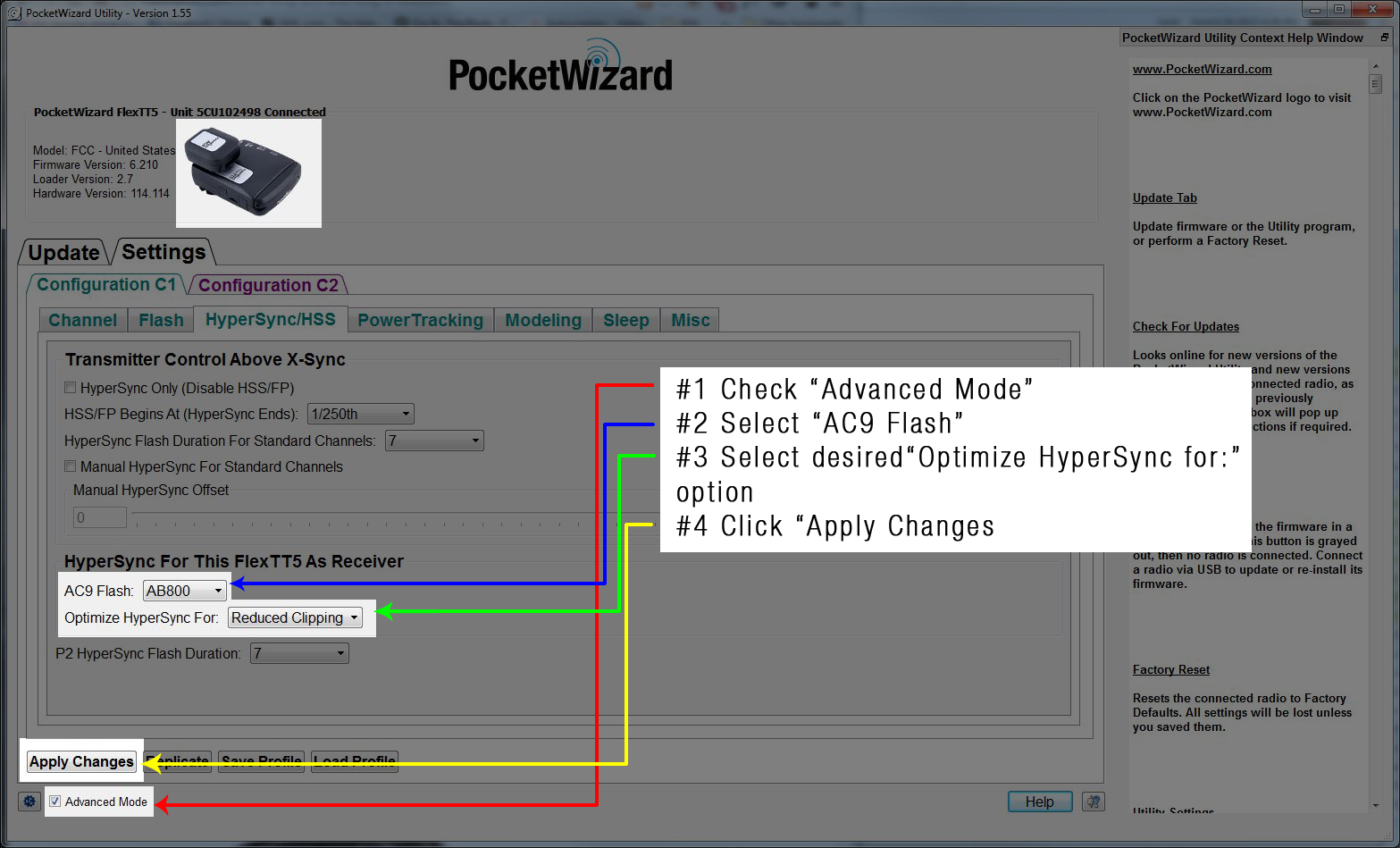Switch to the Channel tab
Screen dimensions: 1400x848
pos(82,320)
